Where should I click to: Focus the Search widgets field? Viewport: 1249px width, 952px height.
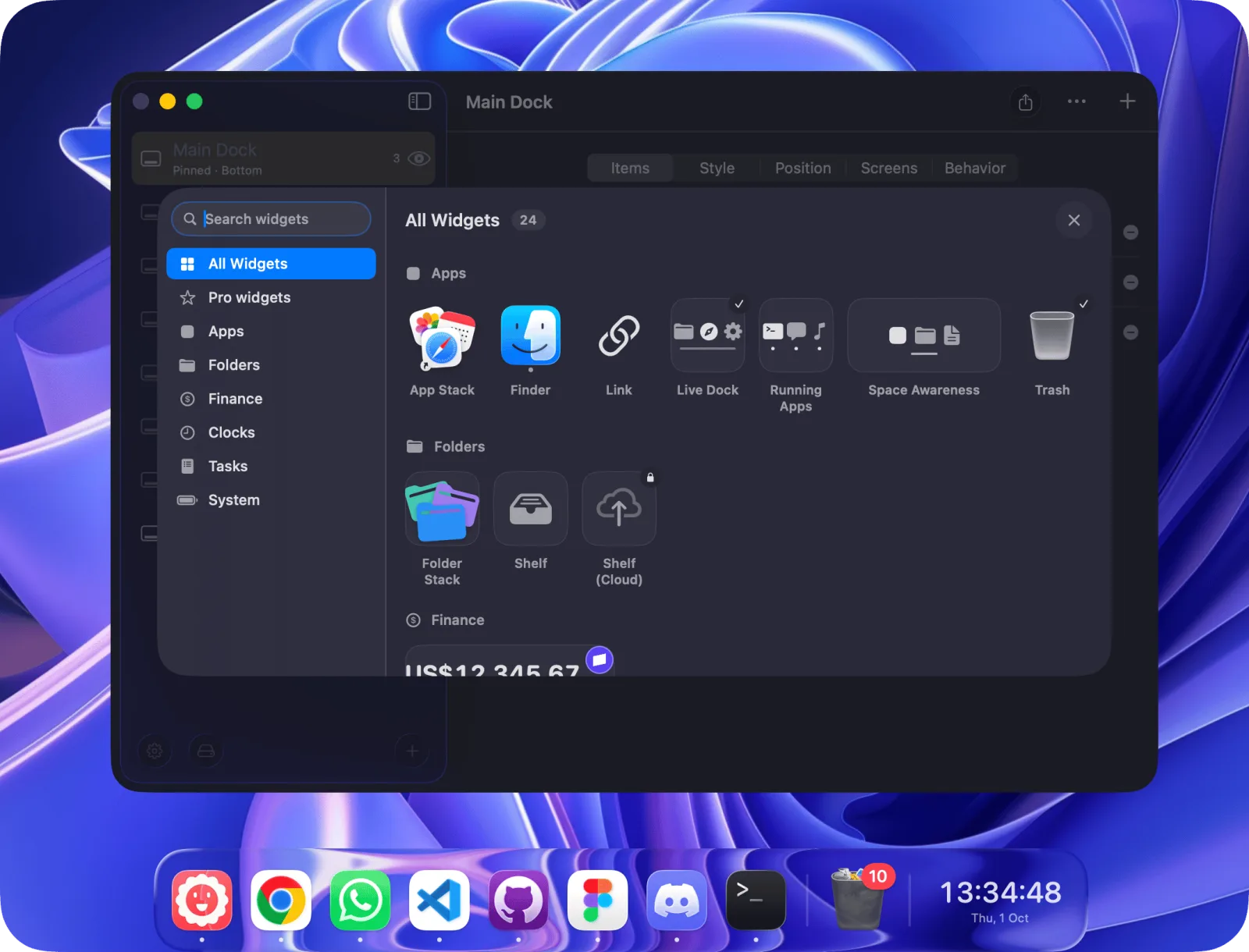271,219
